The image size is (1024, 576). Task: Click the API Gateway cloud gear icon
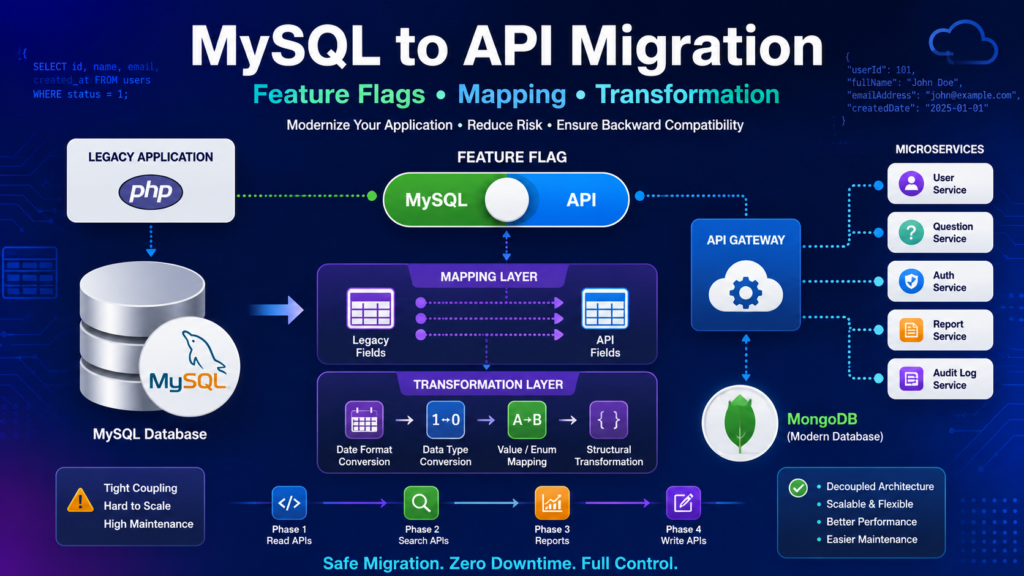click(746, 287)
